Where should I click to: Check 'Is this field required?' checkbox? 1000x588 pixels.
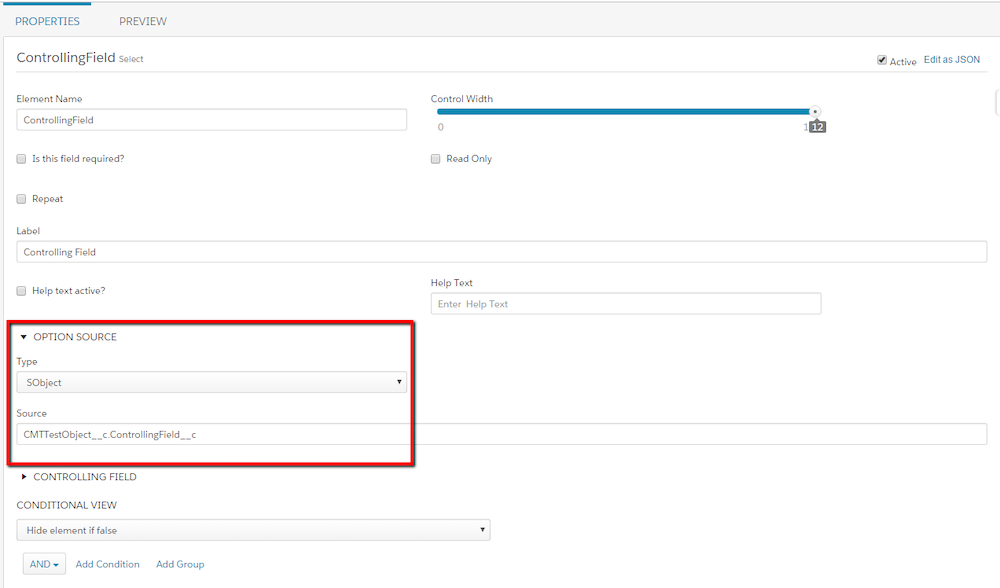(x=22, y=159)
